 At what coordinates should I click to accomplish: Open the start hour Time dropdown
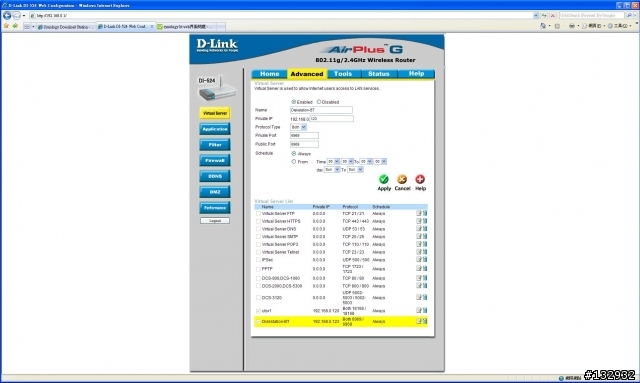[x=333, y=161]
